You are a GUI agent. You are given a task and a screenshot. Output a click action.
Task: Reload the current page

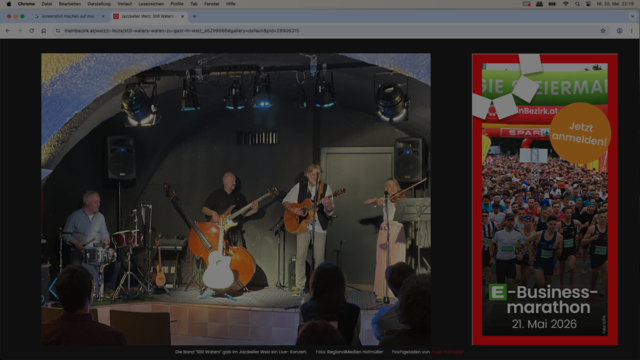(x=31, y=31)
